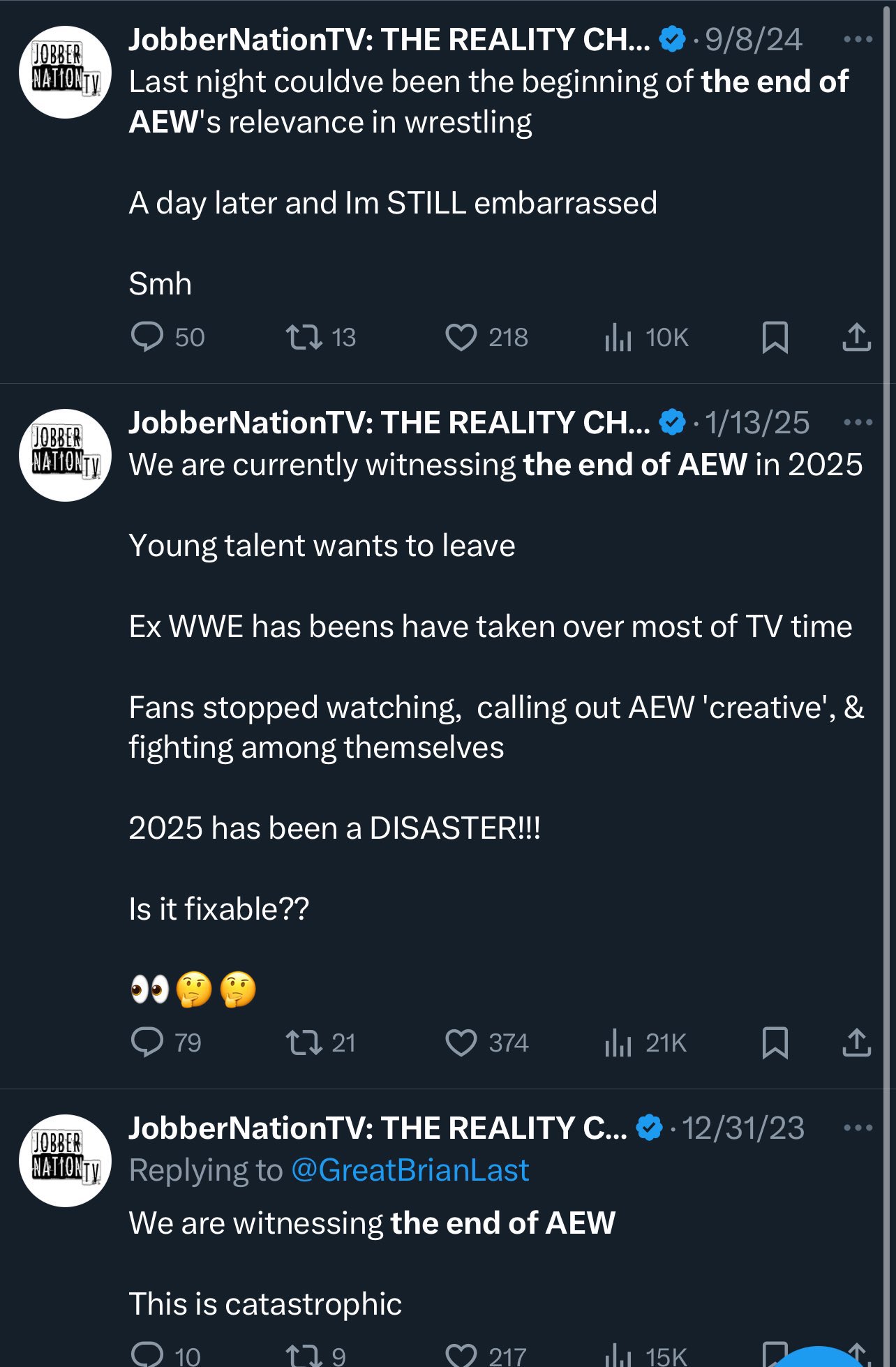
Task: Retweet the 9/8/24 tweet about AEW's relevance
Action: click(304, 337)
